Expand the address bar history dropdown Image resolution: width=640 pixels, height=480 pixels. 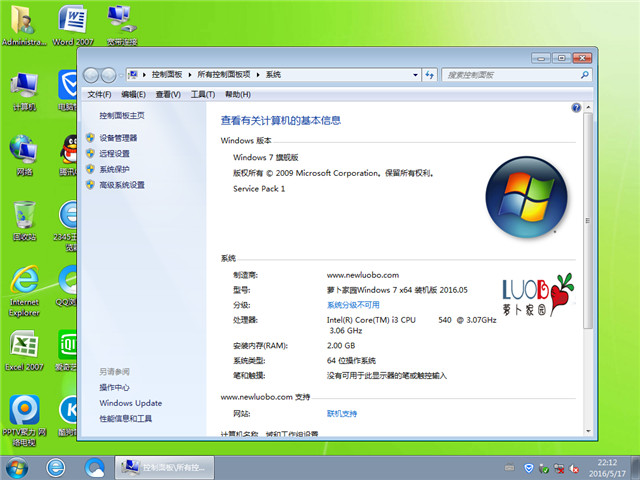pos(415,75)
